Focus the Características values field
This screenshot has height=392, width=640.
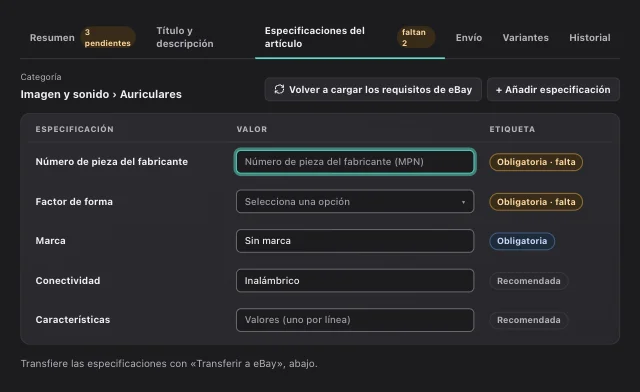[355, 320]
